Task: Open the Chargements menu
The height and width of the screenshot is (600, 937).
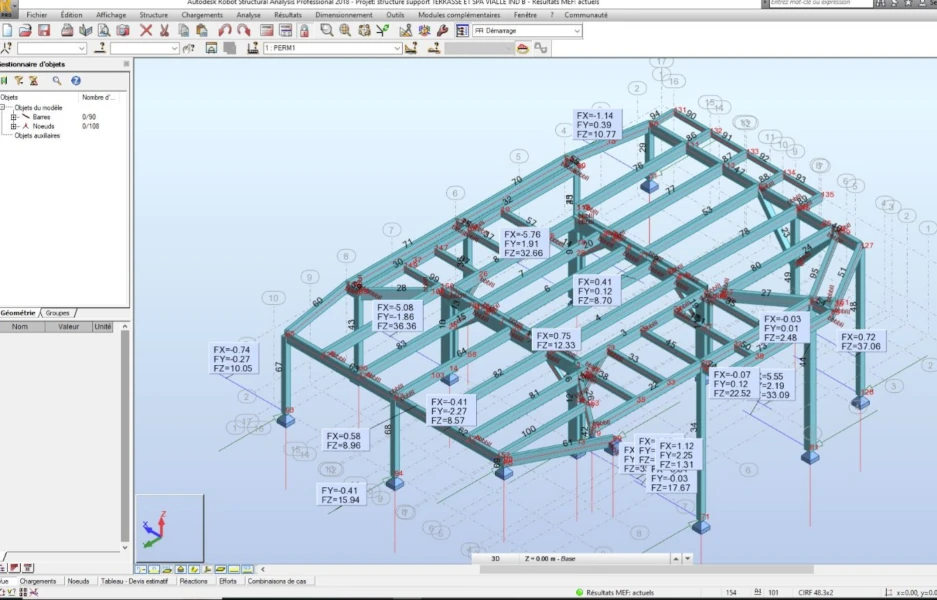Action: pos(202,15)
